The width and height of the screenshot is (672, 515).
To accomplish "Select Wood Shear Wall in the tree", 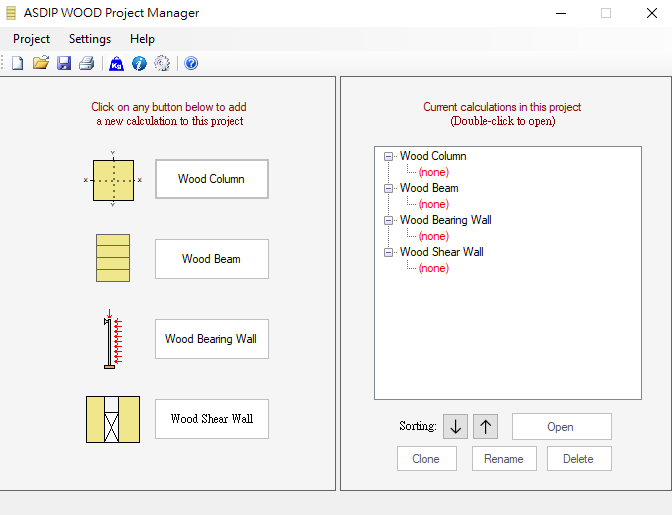I will pyautogui.click(x=441, y=252).
